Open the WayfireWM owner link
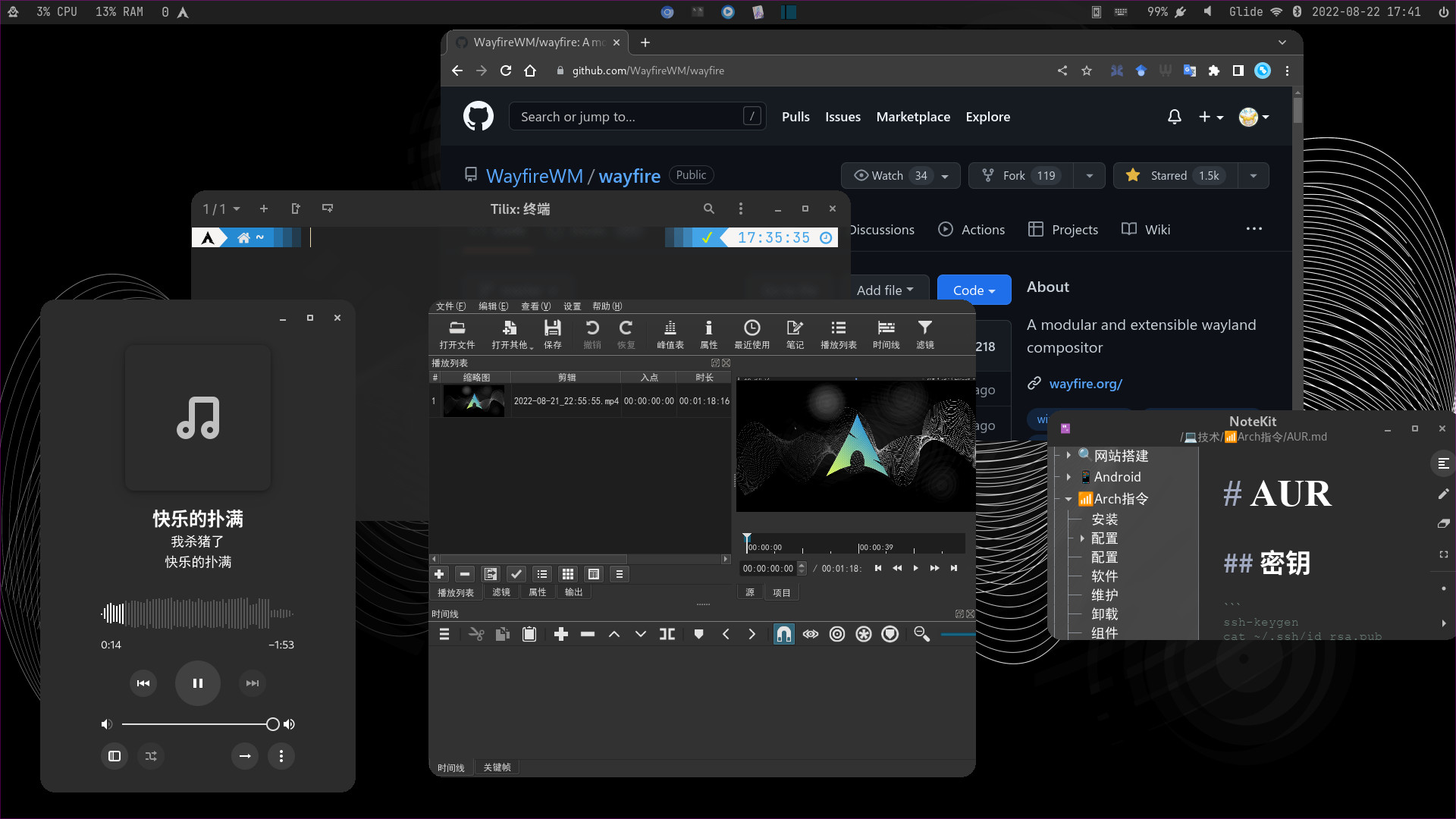The image size is (1456, 819). pyautogui.click(x=534, y=176)
